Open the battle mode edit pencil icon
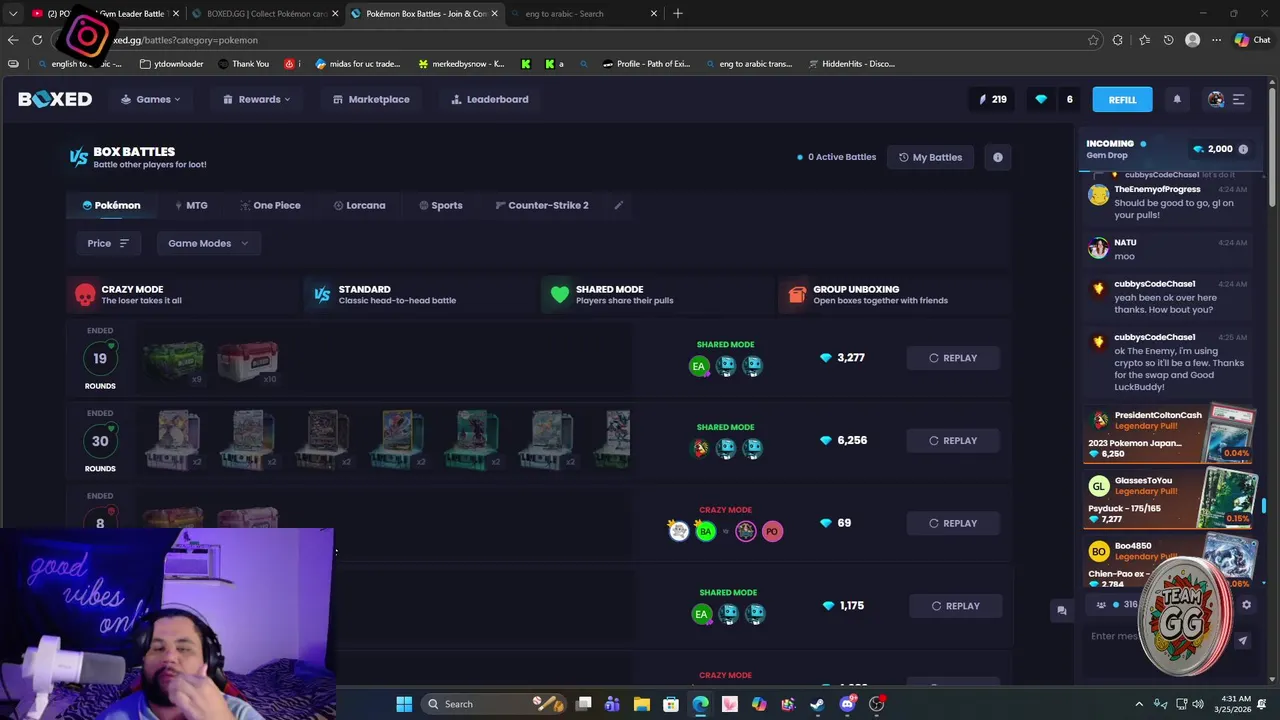This screenshot has width=1280, height=720. click(x=618, y=205)
